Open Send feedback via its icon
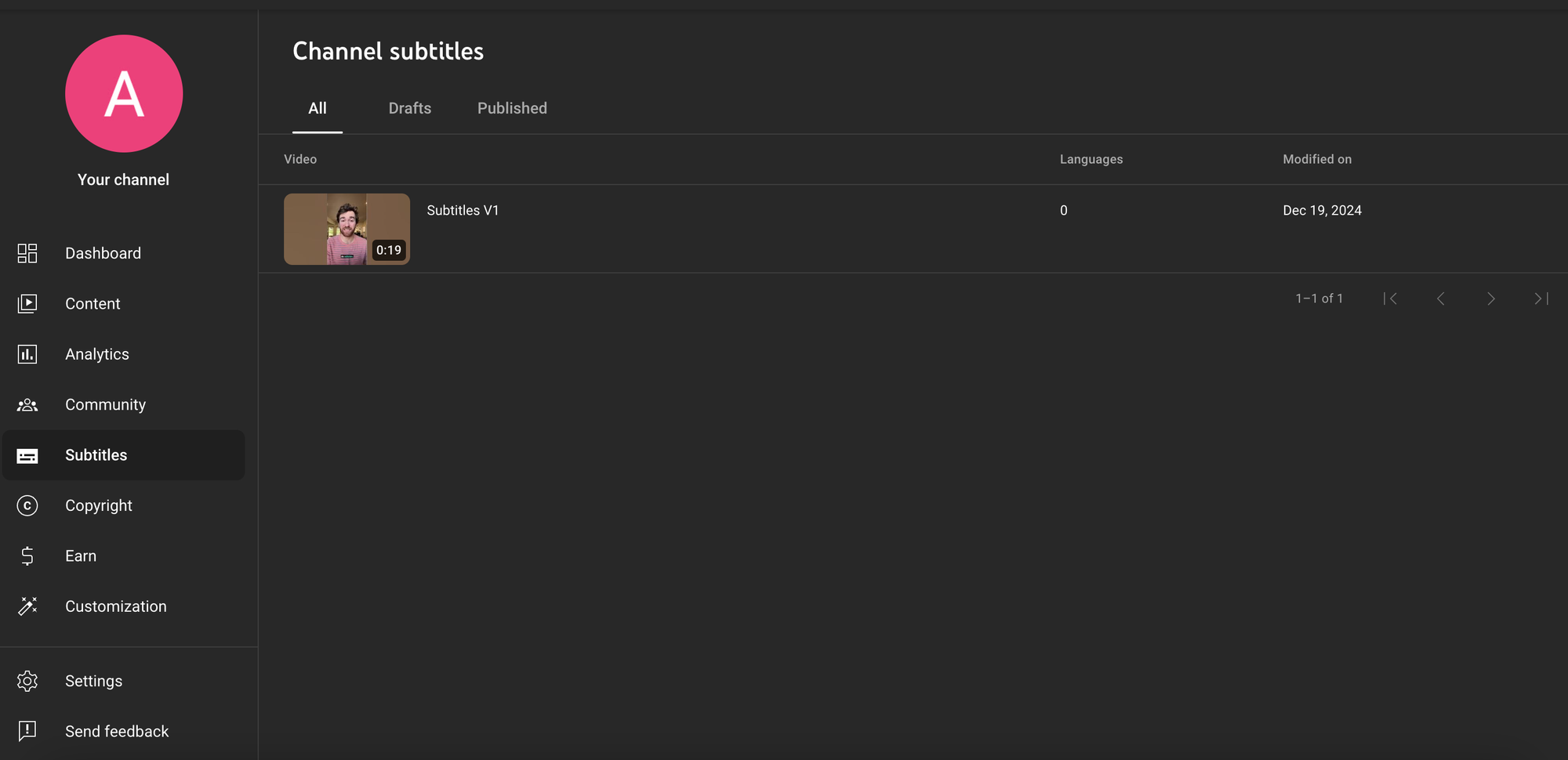 point(27,731)
